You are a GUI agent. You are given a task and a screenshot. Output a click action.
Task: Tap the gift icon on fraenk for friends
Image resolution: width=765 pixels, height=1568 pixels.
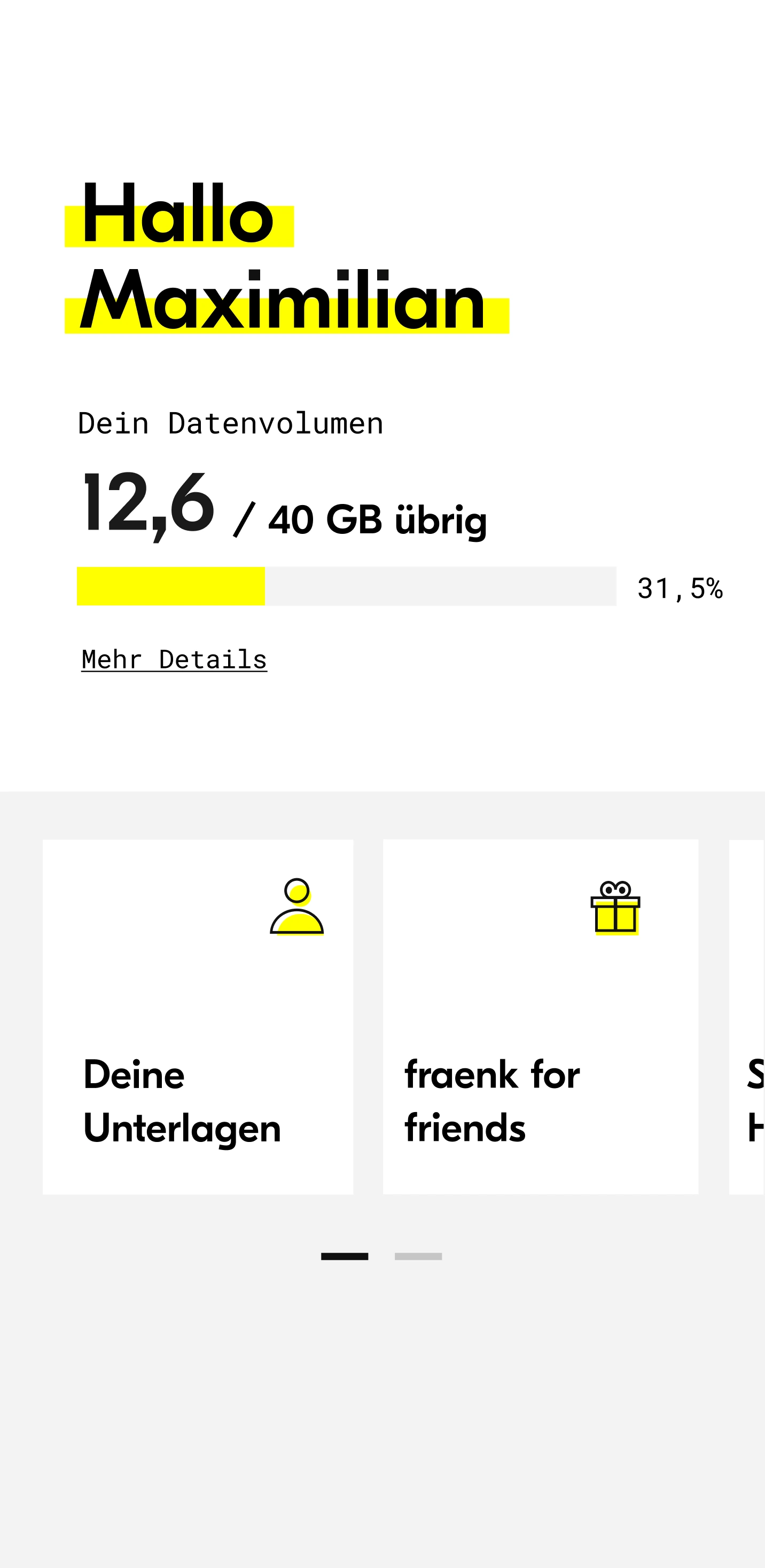tap(615, 908)
